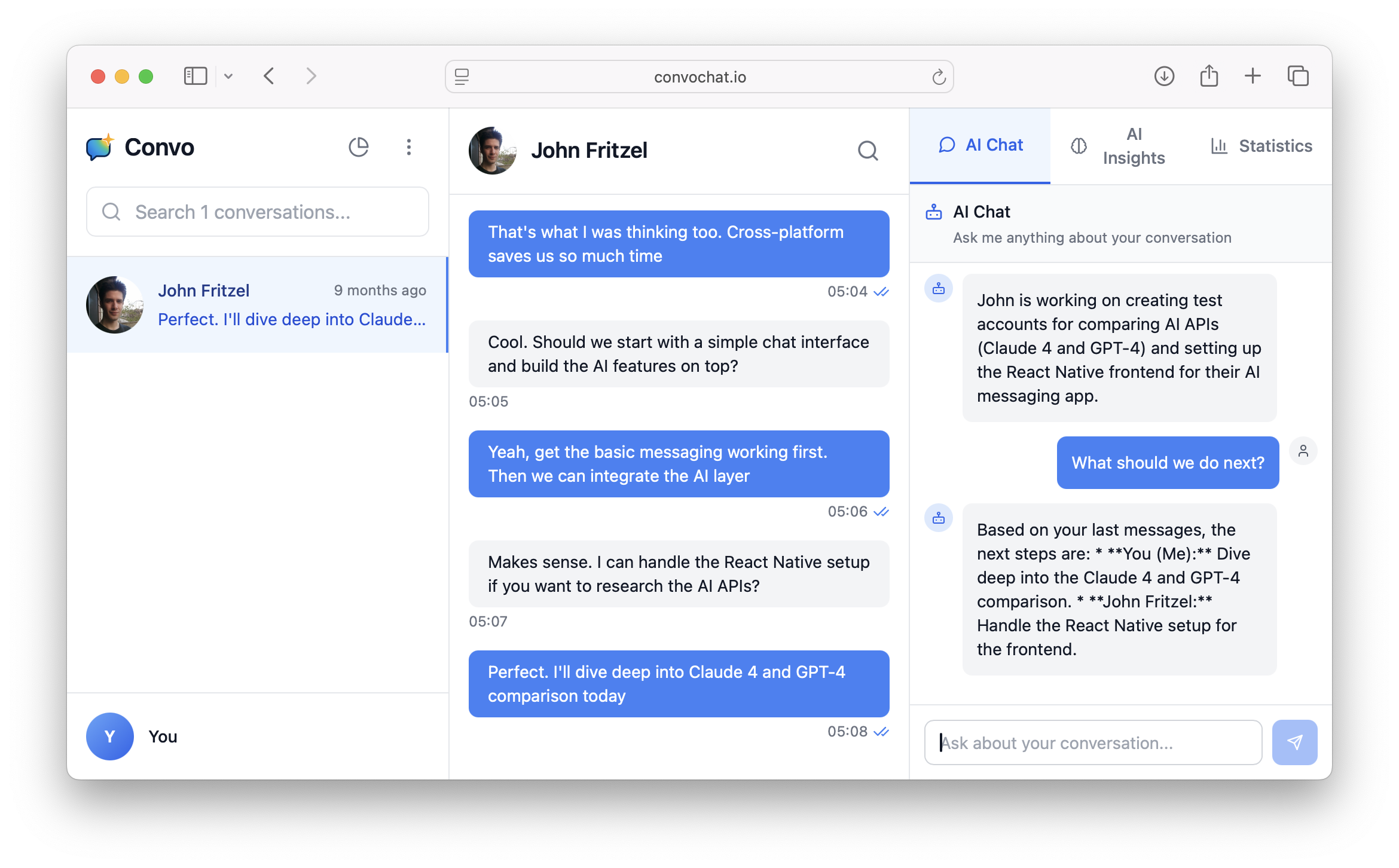This screenshot has width=1399, height=868.
Task: Expand the chevron next to the sidebar toggle
Action: [229, 76]
